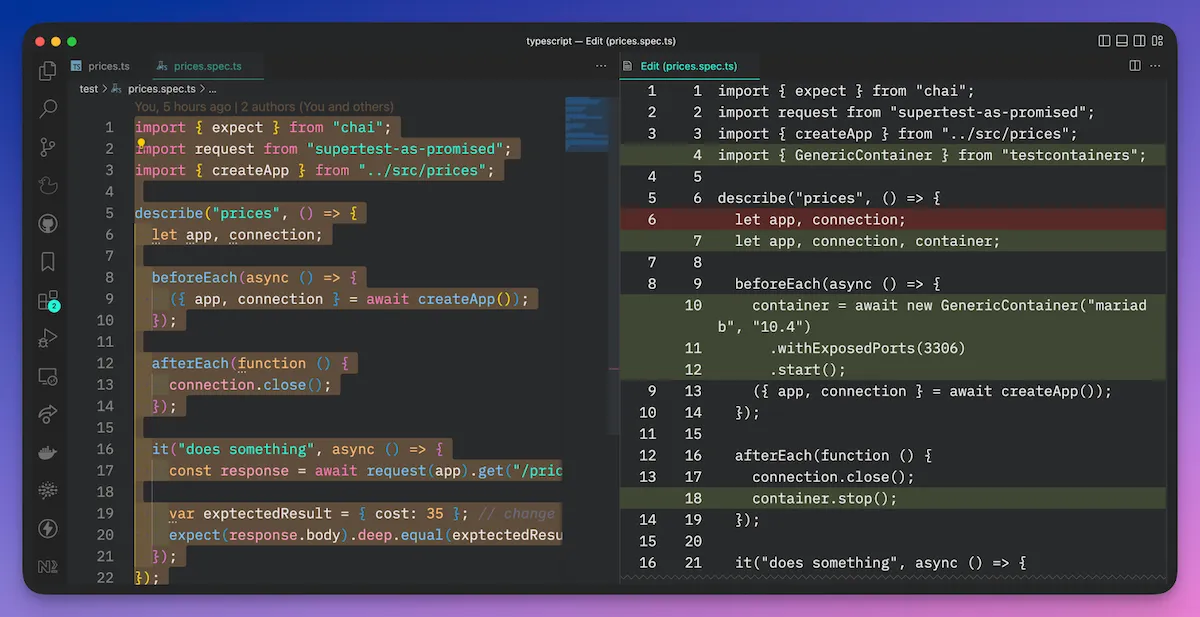The height and width of the screenshot is (617, 1200).
Task: Click the minimap highlight in left editor
Action: [x=586, y=120]
